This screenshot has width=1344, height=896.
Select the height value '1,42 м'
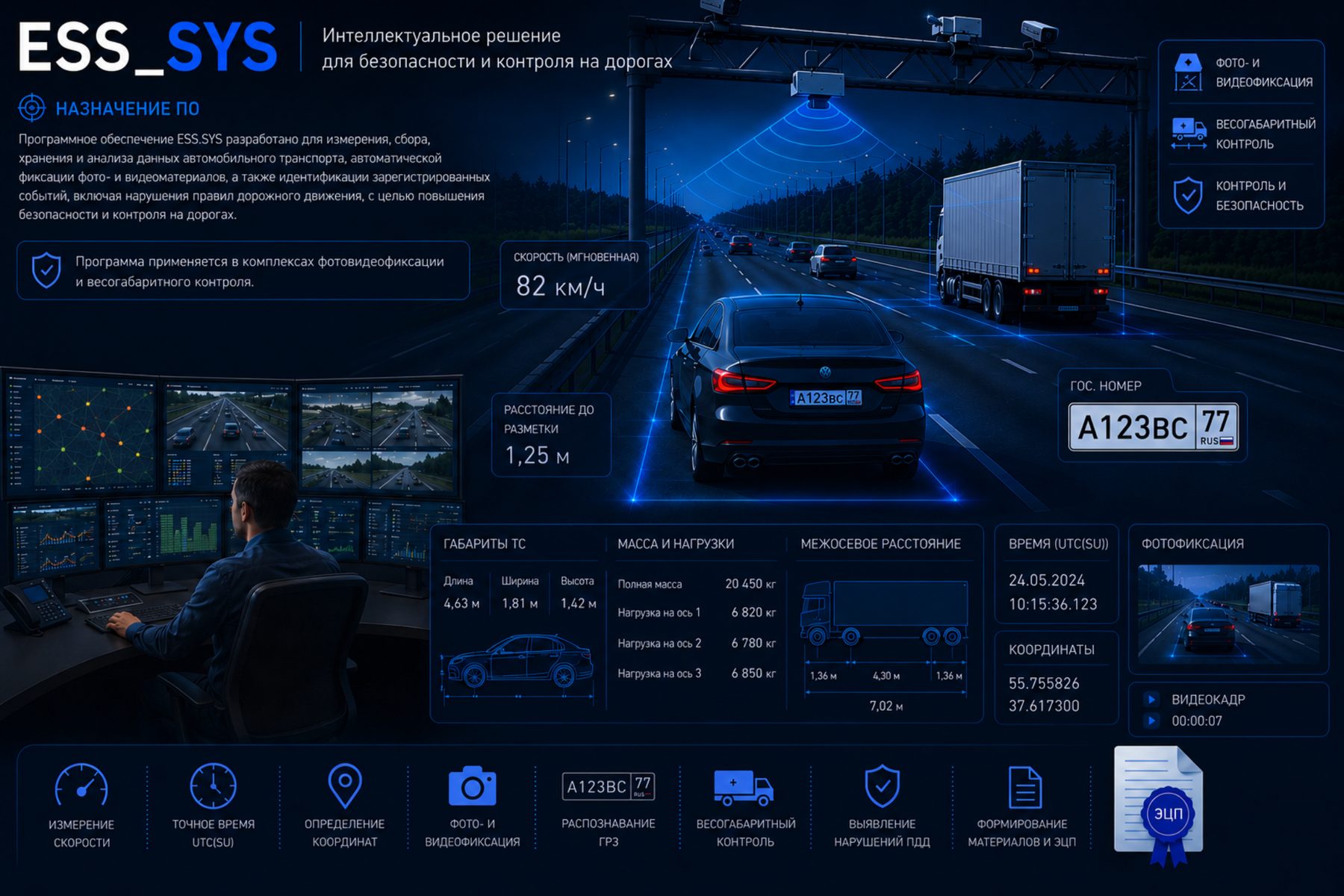click(579, 603)
